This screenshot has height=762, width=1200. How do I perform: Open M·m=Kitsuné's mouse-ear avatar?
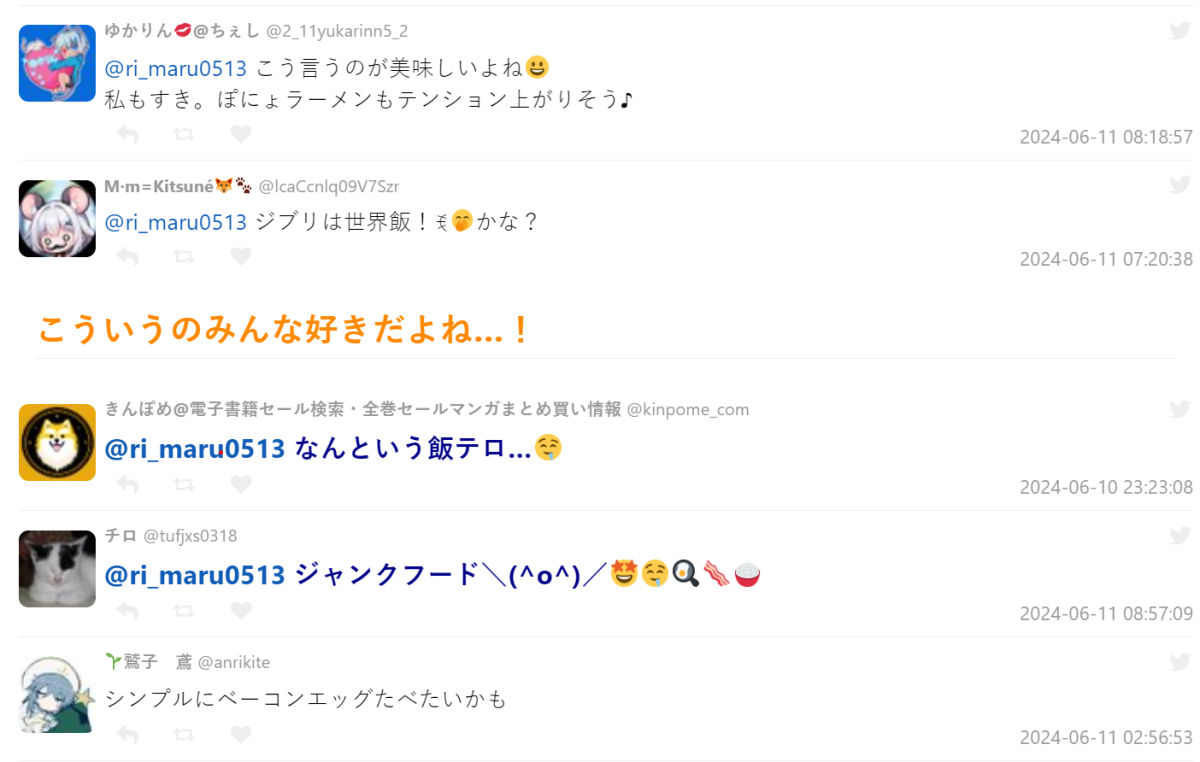tap(57, 218)
